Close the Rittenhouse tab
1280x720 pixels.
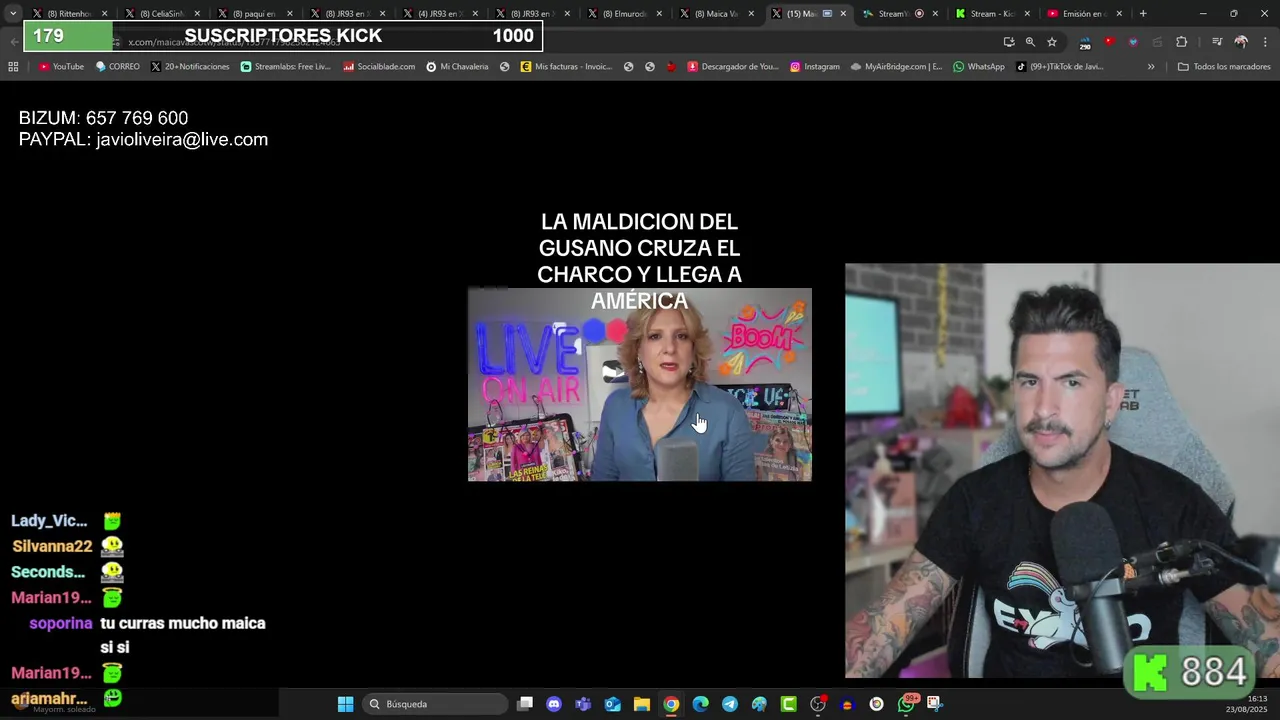pyautogui.click(x=104, y=14)
